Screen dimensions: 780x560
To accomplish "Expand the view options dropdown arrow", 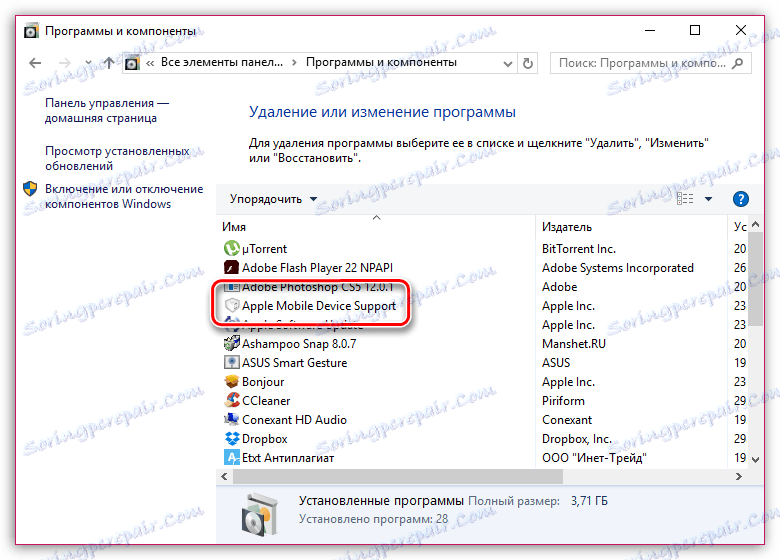I will 708,199.
